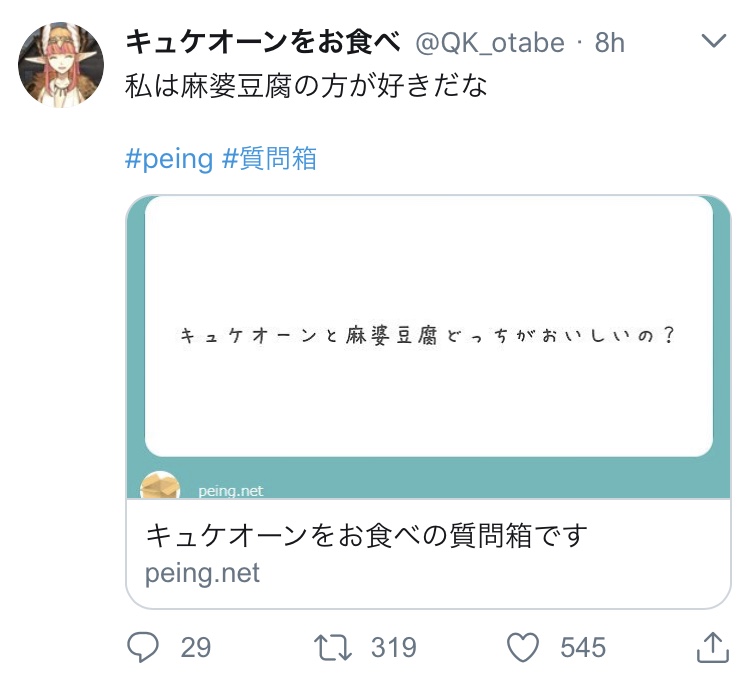Open the share menu icon

(711, 647)
